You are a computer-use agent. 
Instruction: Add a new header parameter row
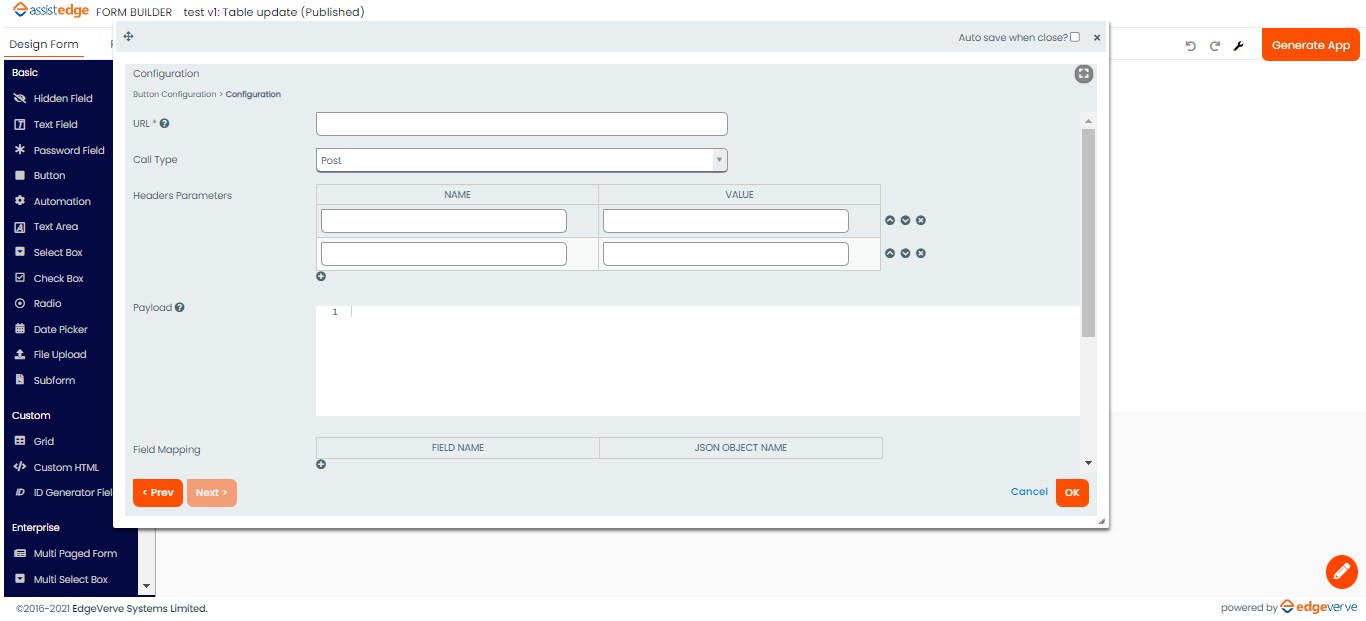[321, 277]
